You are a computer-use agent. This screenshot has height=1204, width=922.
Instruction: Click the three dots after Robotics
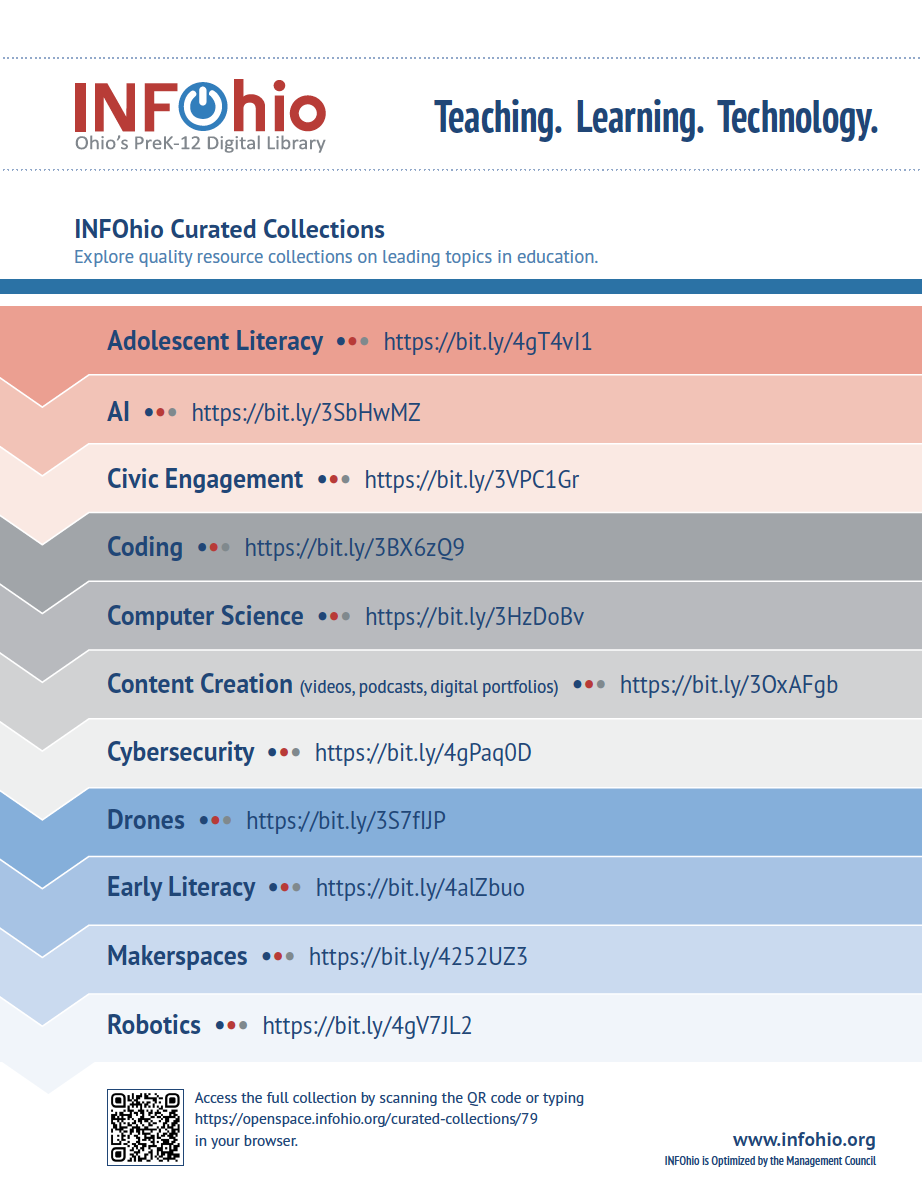tap(232, 1026)
